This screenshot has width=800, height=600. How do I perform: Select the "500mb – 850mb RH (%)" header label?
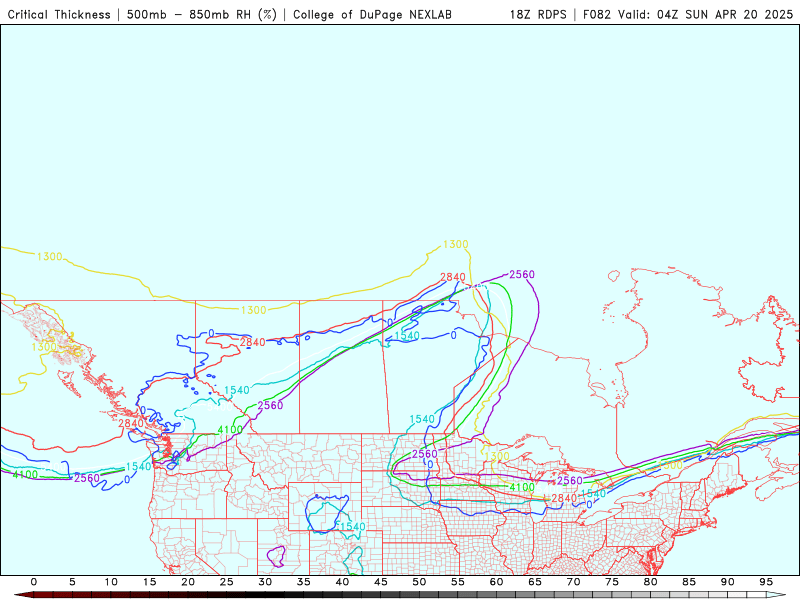click(x=202, y=15)
